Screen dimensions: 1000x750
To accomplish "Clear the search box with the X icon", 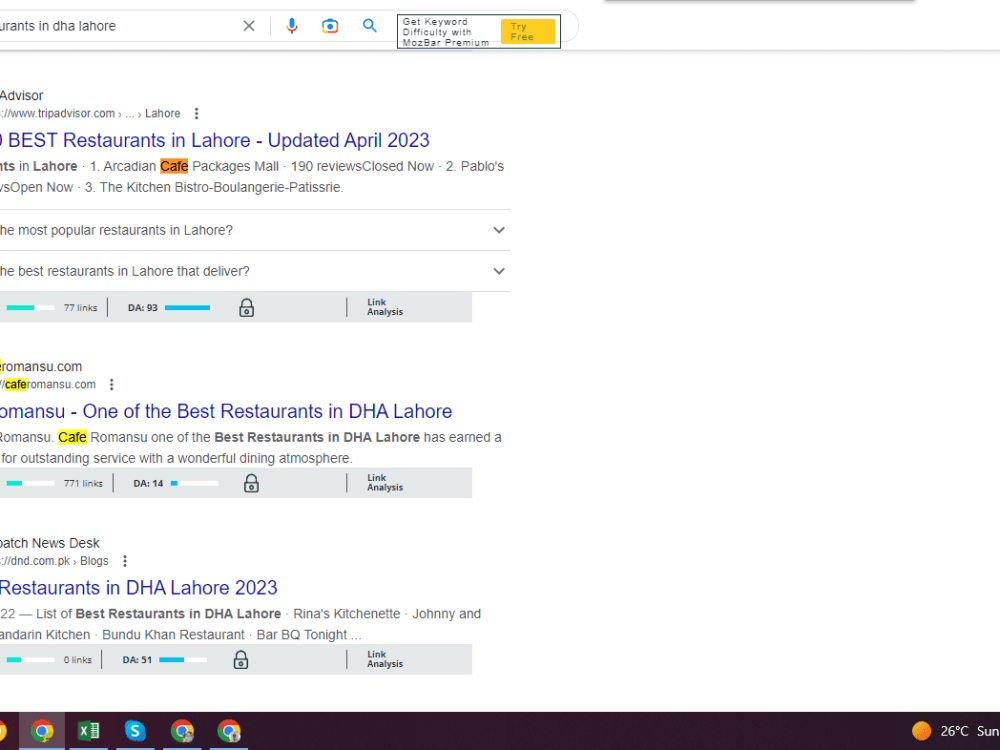I will [249, 26].
